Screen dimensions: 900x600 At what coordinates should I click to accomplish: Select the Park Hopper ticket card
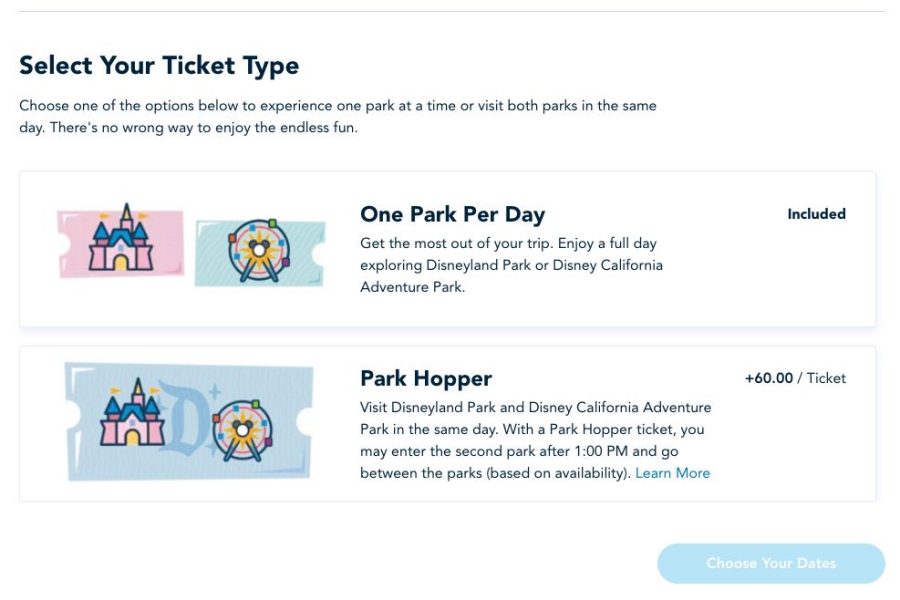[447, 424]
